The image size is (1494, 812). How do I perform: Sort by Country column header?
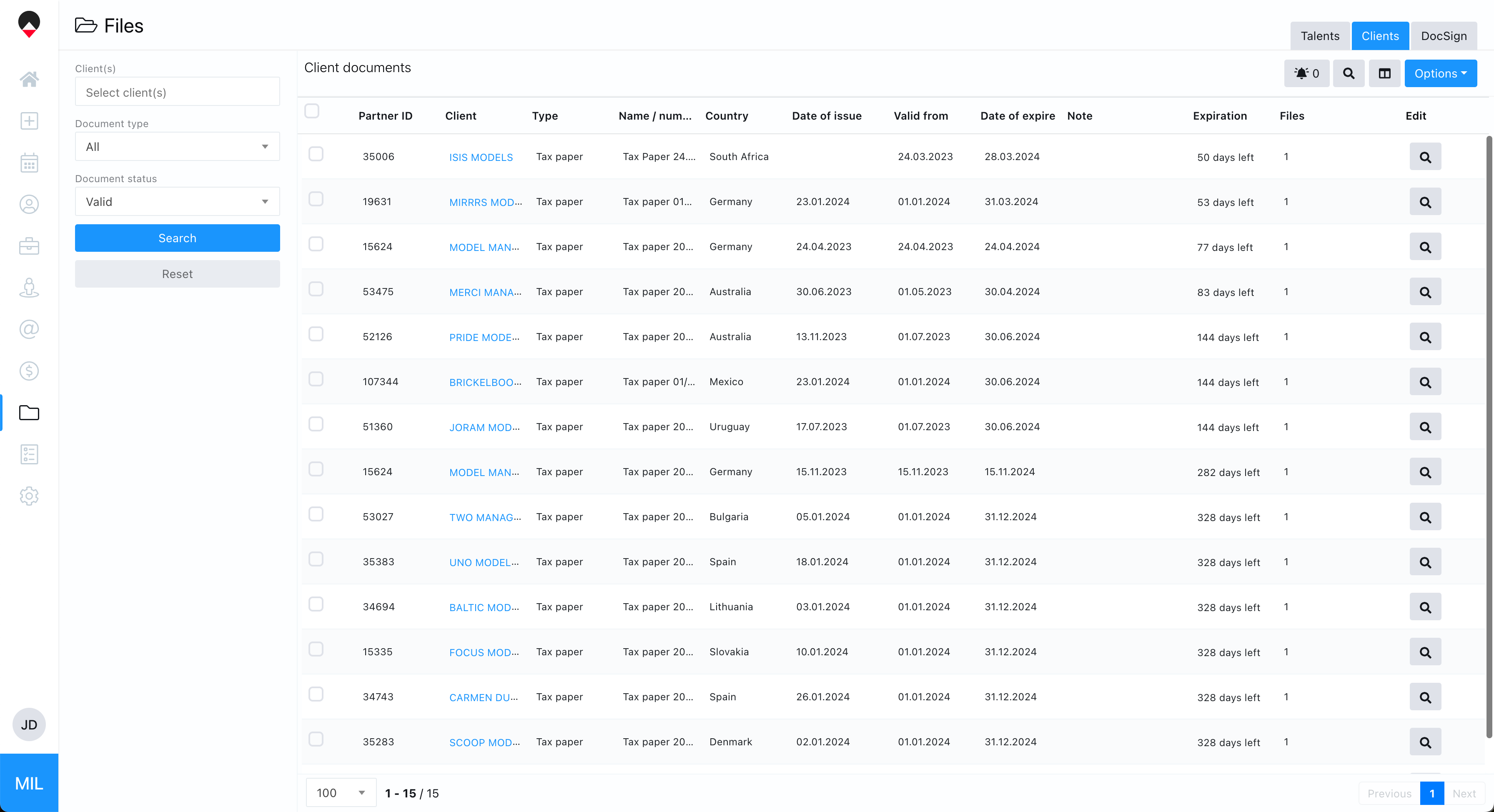[727, 116]
